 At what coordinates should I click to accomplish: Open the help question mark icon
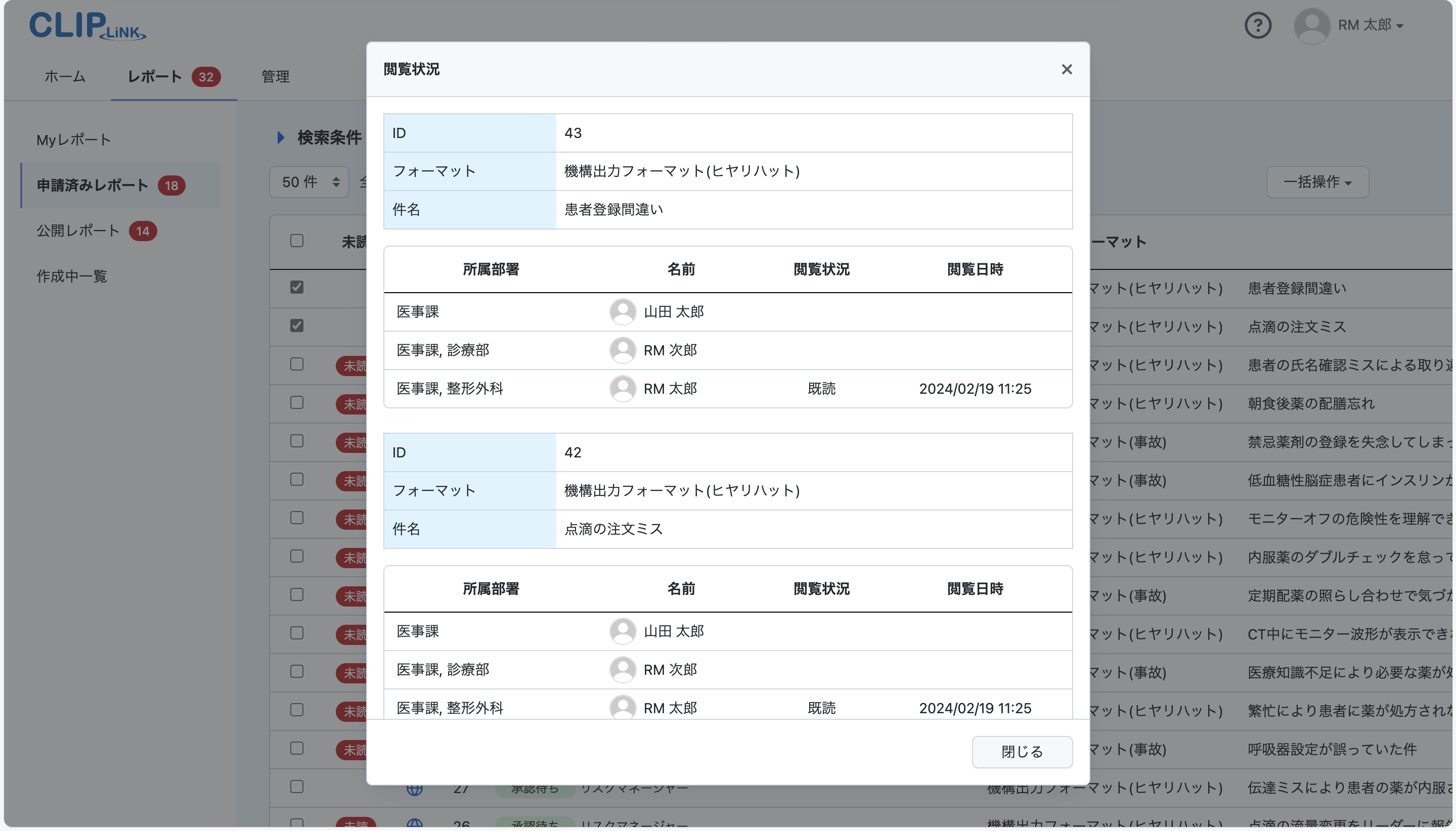tap(1258, 25)
